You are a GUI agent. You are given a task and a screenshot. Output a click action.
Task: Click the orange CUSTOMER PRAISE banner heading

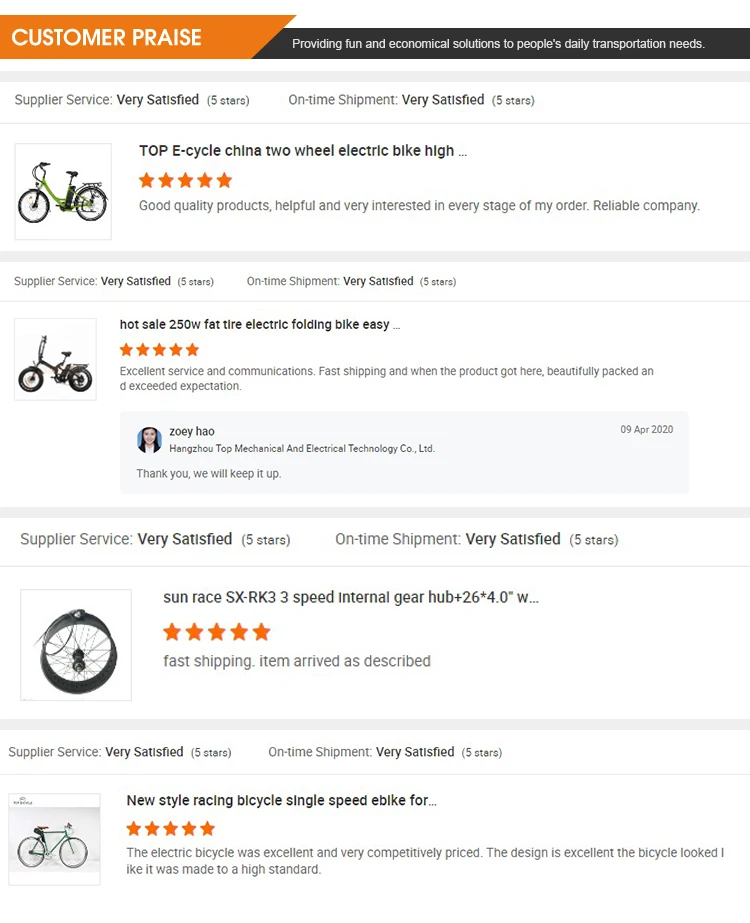pos(107,38)
